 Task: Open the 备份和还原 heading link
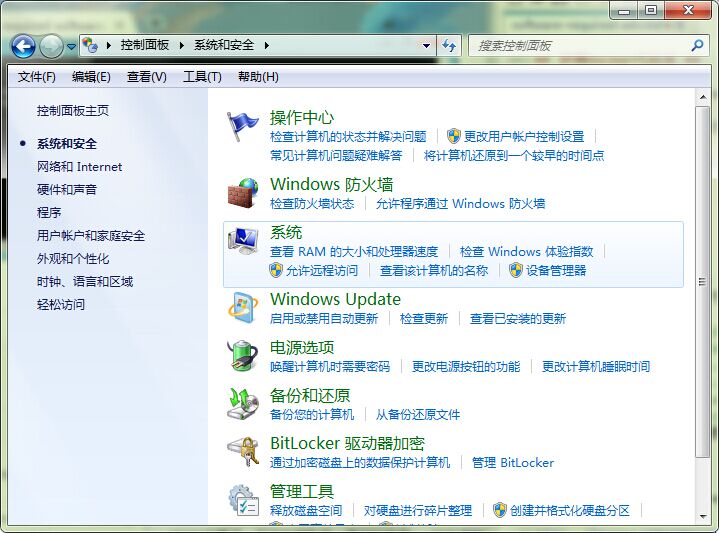pyautogui.click(x=310, y=395)
